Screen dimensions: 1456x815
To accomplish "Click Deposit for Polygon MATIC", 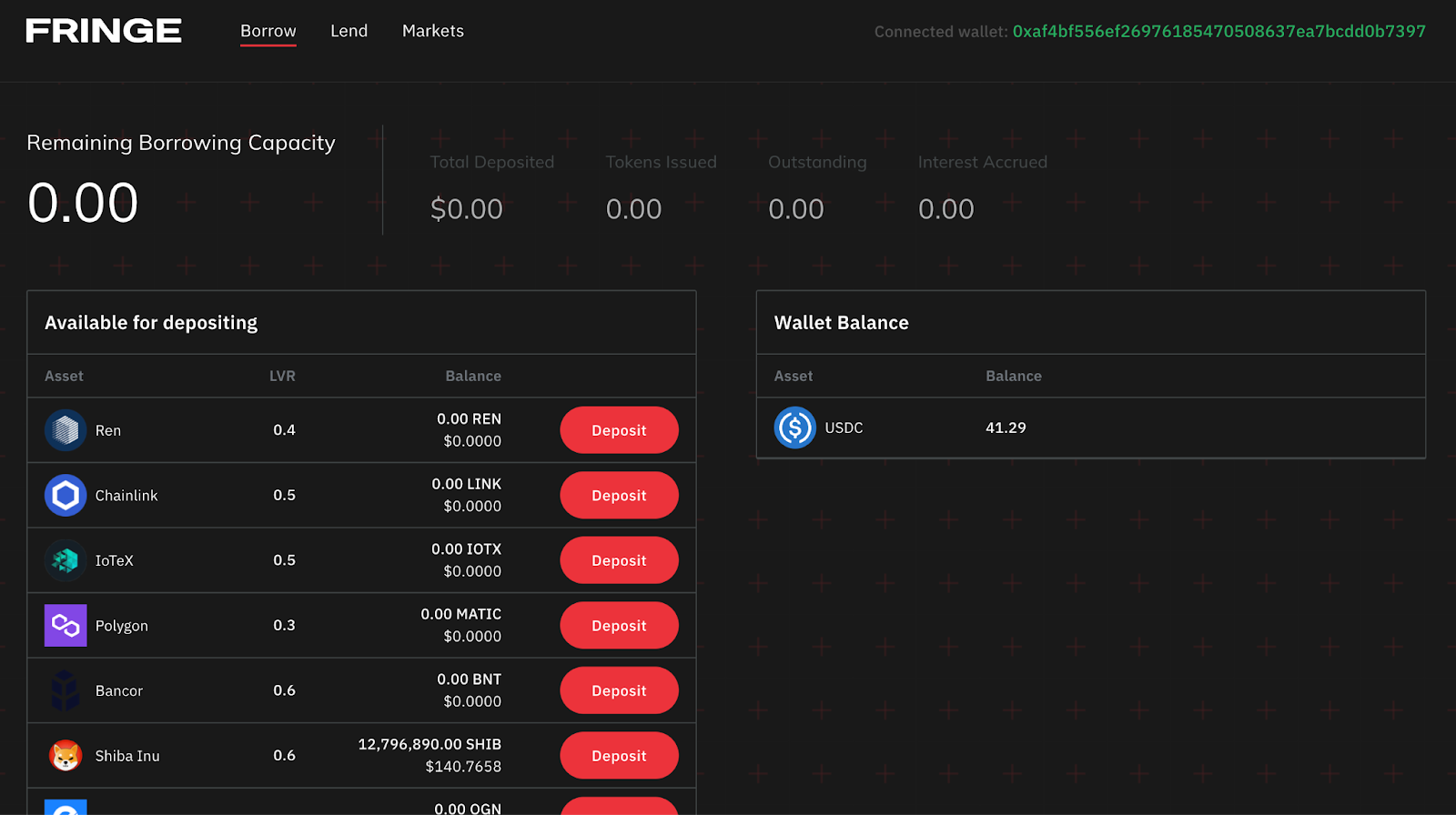I will click(620, 626).
